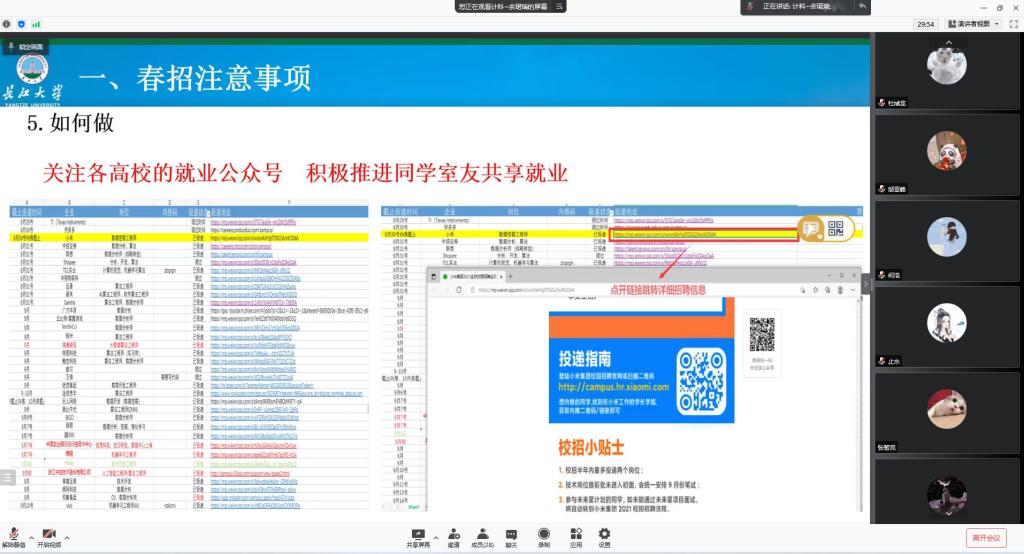1024x554 pixels.
Task: Click the unmute microphone icon (解除静音)
Action: tap(12, 534)
